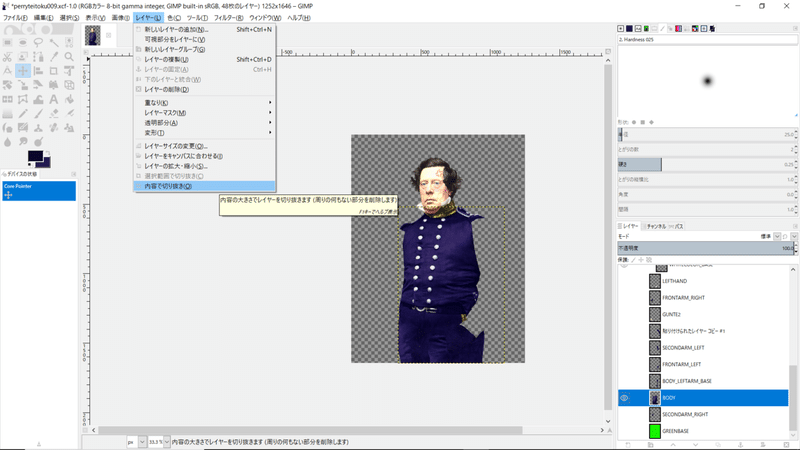Choose 新しいレイヤーの追加(N) menu entry
This screenshot has height=450, width=800.
(204, 30)
